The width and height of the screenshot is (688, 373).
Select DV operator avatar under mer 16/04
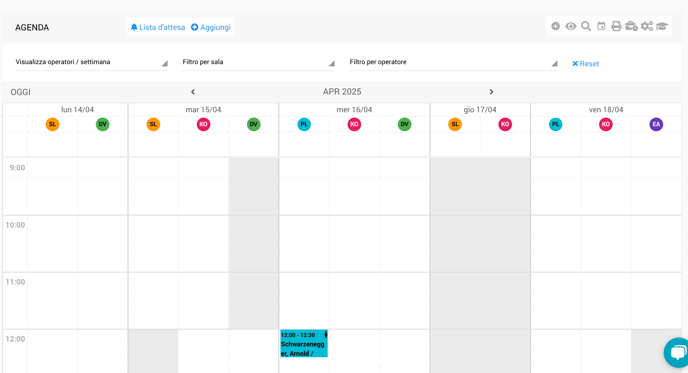pos(405,124)
